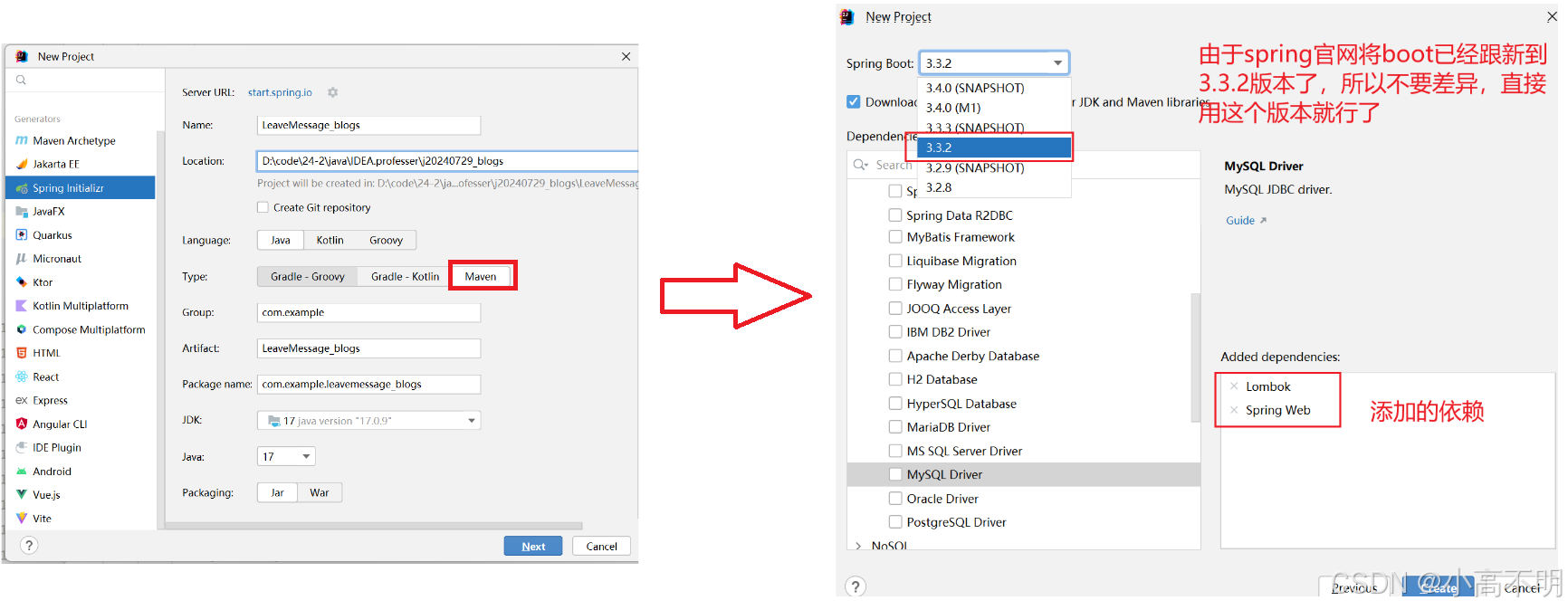The image size is (1568, 610).
Task: Click the Angular CLI icon
Action: pyautogui.click(x=22, y=424)
